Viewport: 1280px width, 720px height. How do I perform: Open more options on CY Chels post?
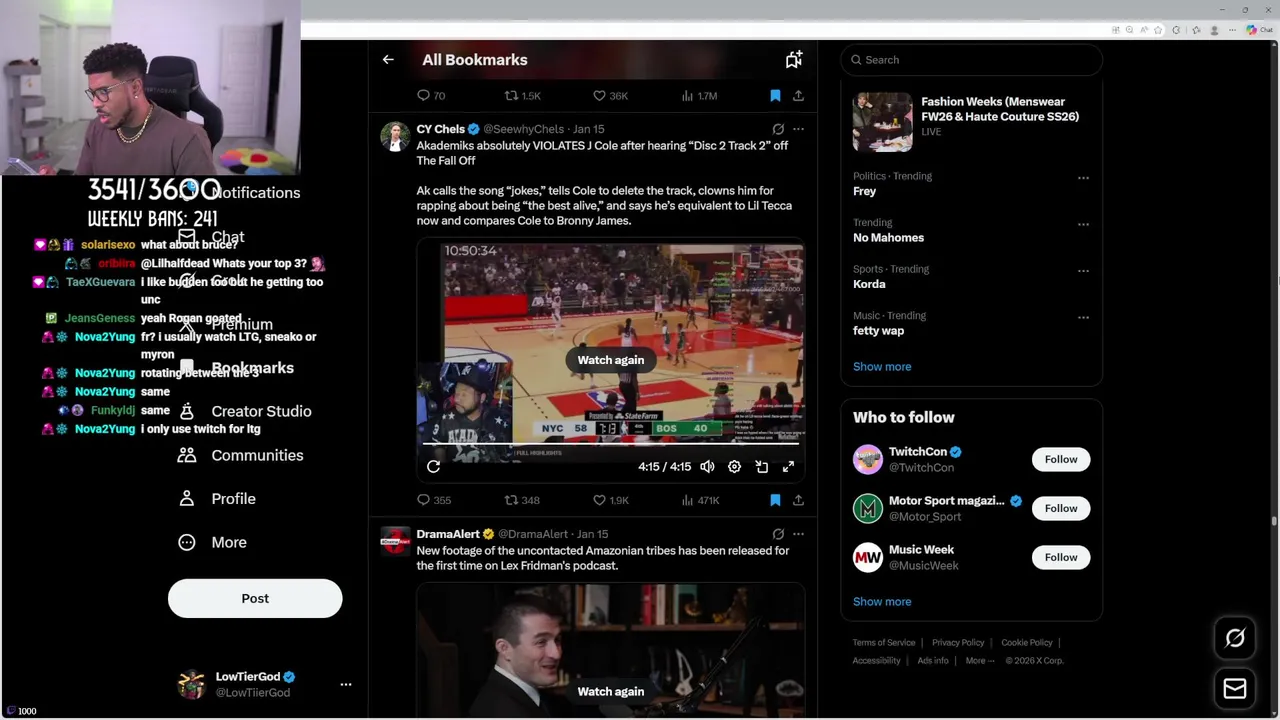(x=798, y=129)
